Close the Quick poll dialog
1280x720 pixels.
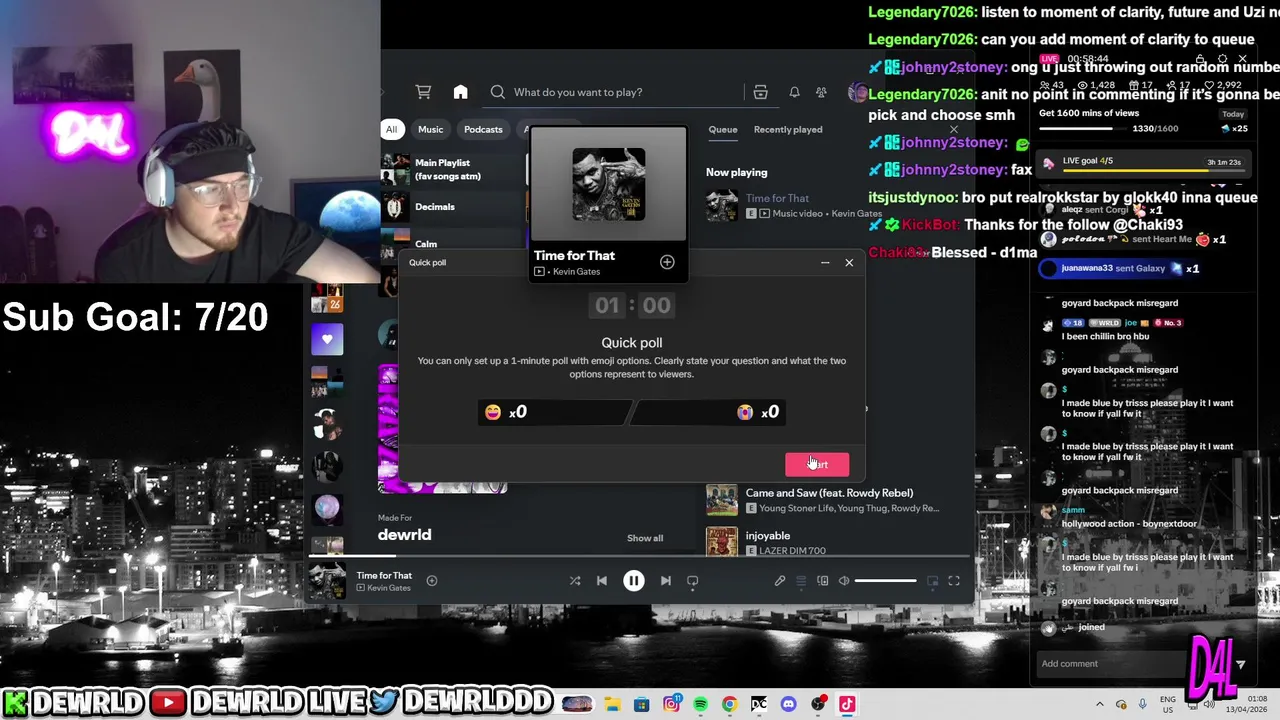tap(849, 263)
